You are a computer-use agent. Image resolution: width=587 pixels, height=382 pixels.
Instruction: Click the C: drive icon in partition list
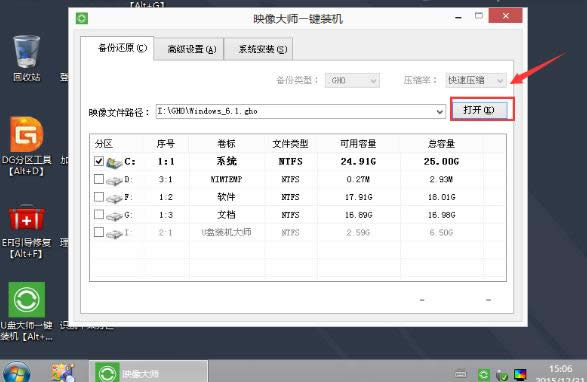(114, 162)
